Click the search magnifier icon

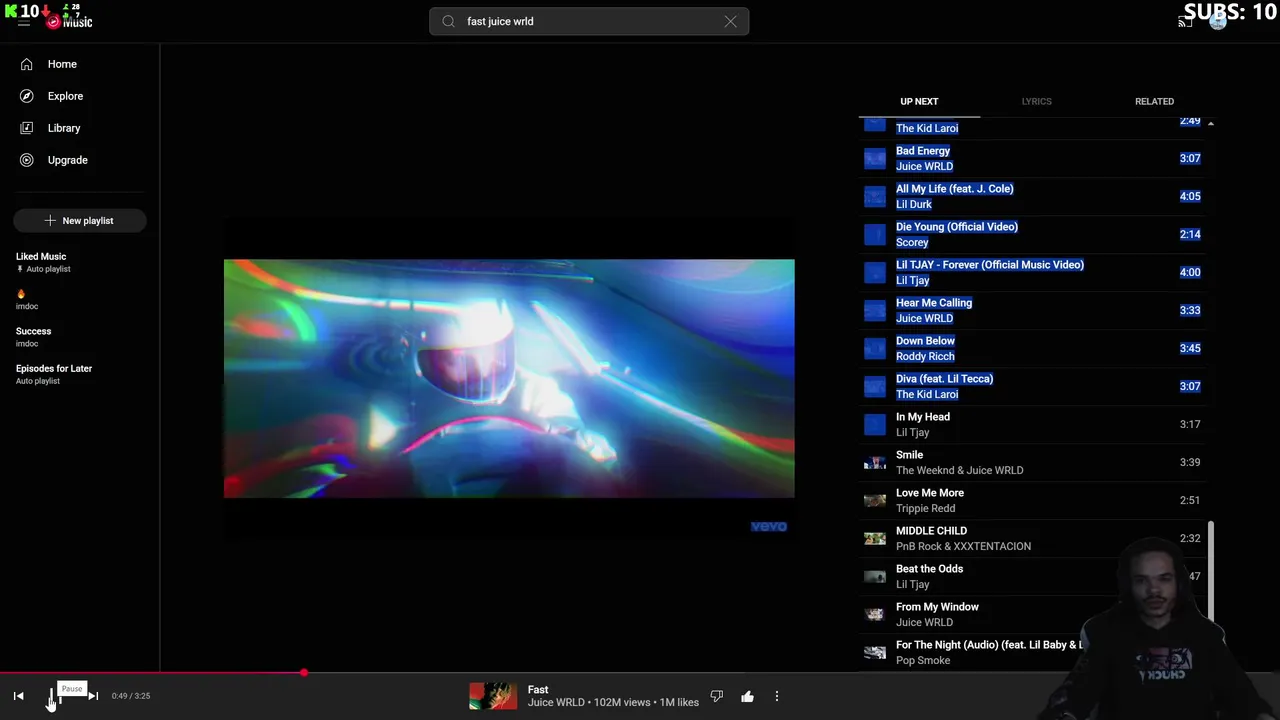click(x=448, y=21)
